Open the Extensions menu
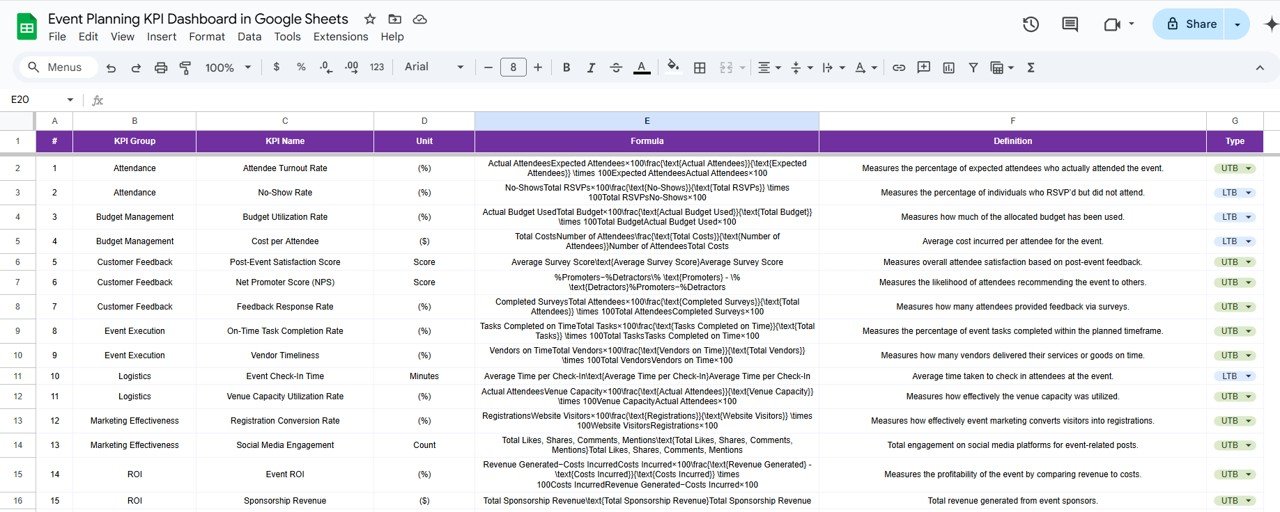Viewport: 1280px width, 512px height. tap(341, 37)
